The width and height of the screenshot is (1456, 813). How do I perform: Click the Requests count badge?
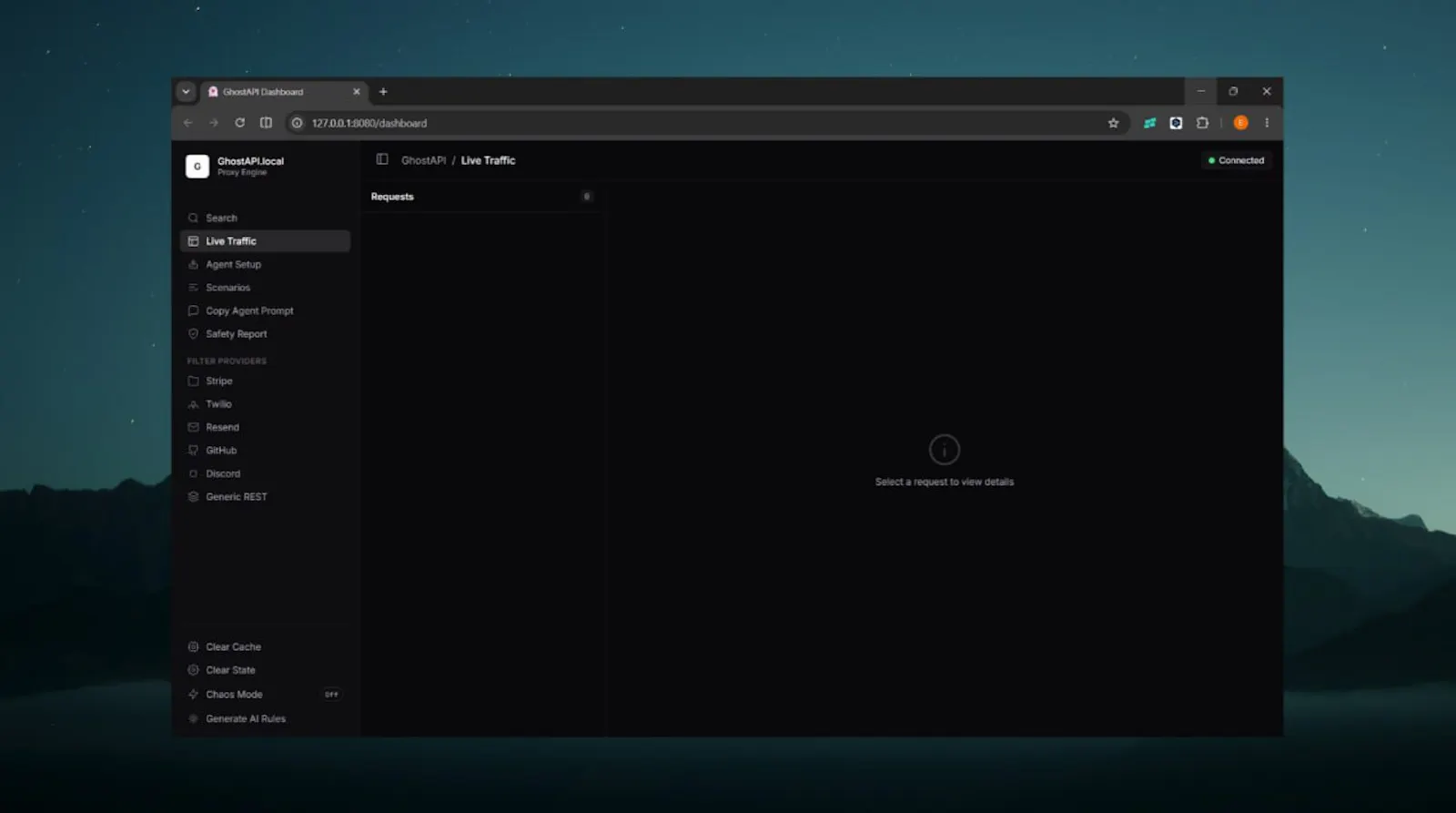(587, 197)
